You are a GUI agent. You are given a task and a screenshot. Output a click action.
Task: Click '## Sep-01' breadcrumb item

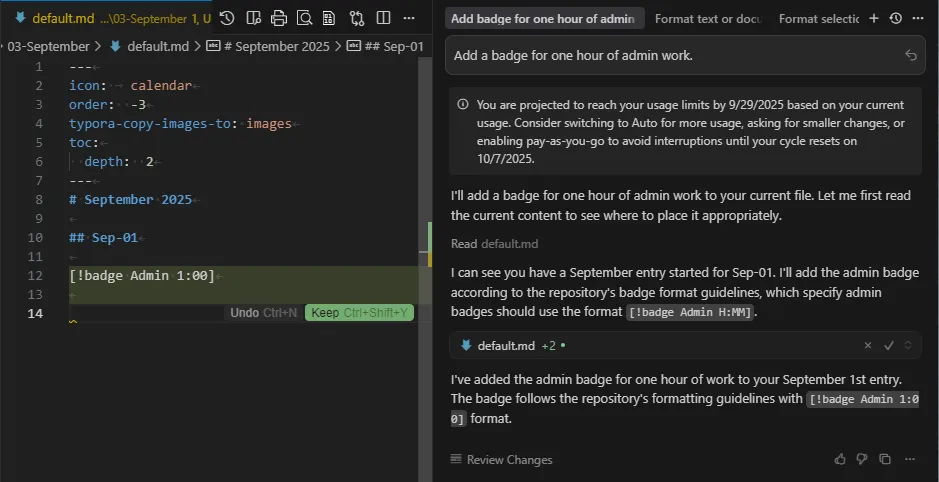coord(385,46)
